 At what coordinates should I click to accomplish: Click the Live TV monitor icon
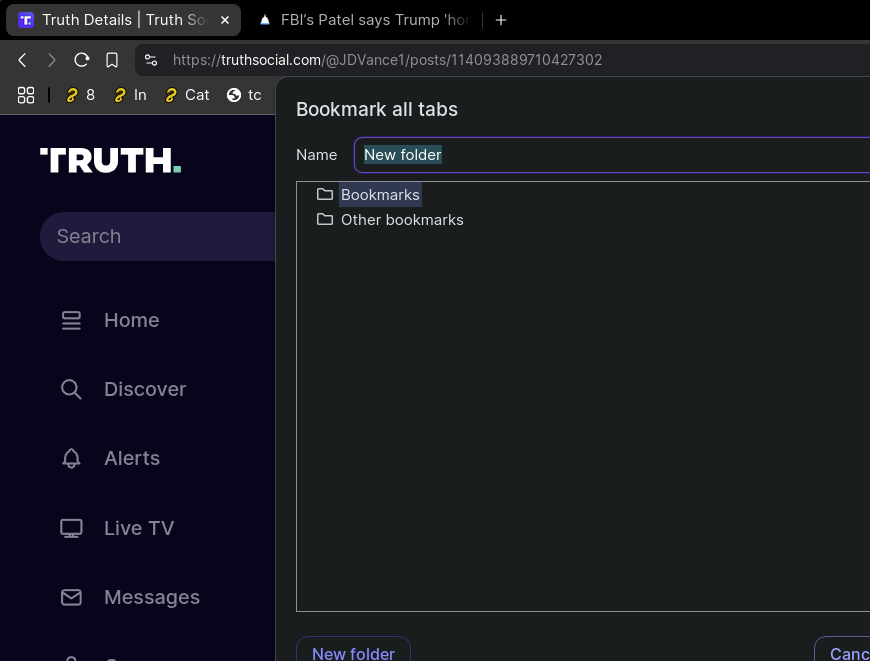(x=71, y=528)
